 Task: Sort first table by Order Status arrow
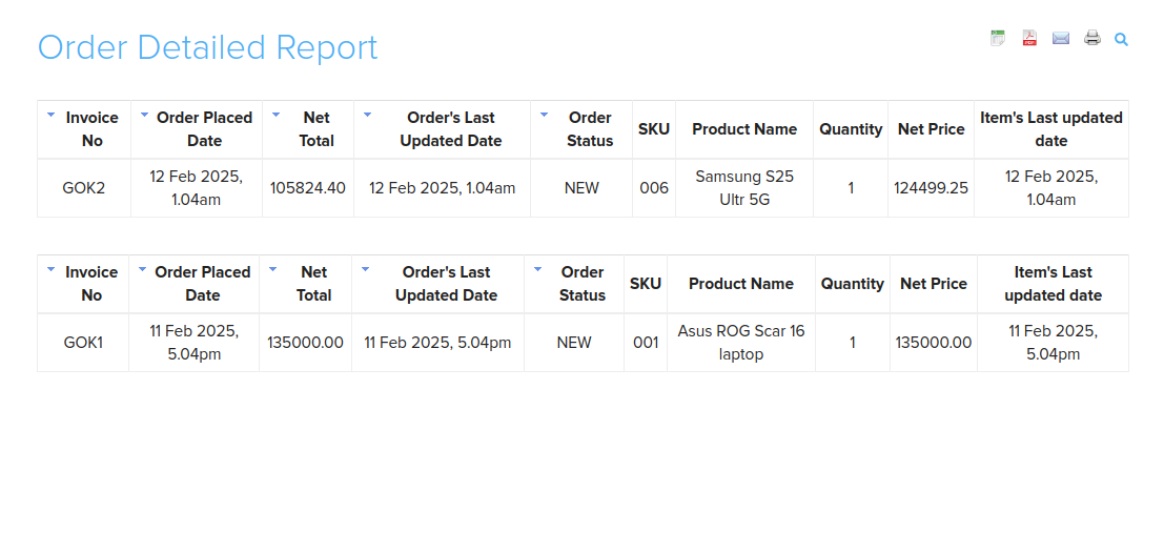click(544, 115)
